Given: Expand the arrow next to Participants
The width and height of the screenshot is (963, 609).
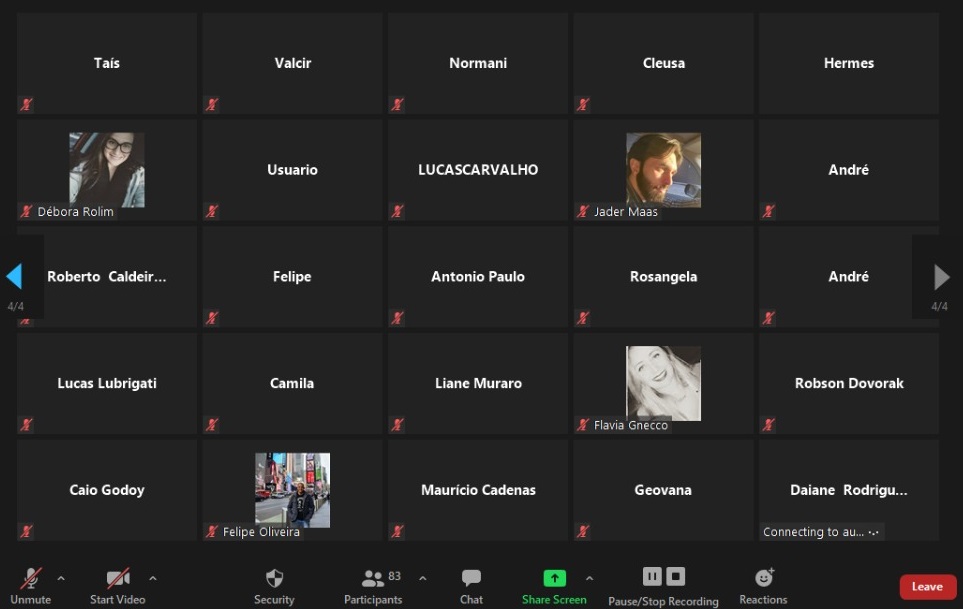Looking at the screenshot, I should [423, 578].
